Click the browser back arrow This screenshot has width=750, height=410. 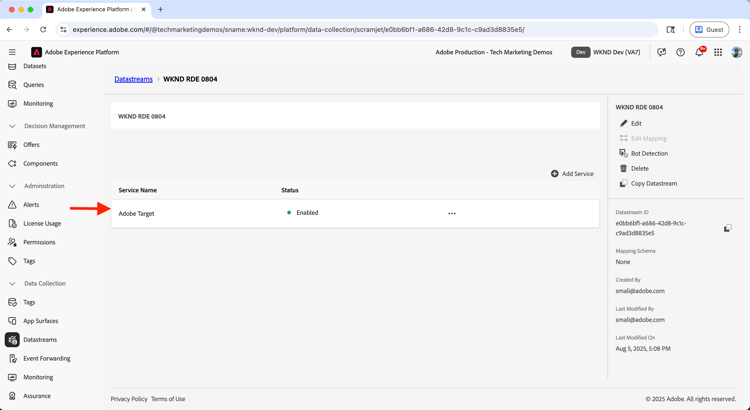point(10,30)
